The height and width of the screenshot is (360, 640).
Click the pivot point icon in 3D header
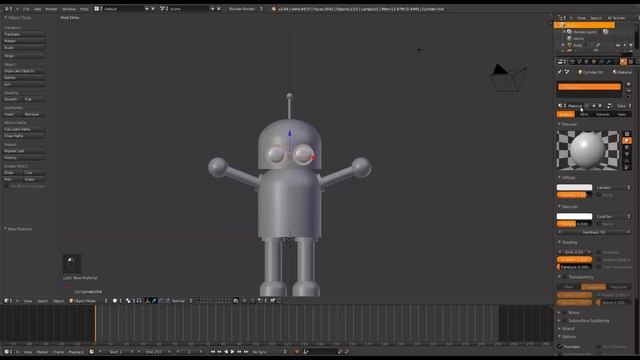tap(128, 301)
